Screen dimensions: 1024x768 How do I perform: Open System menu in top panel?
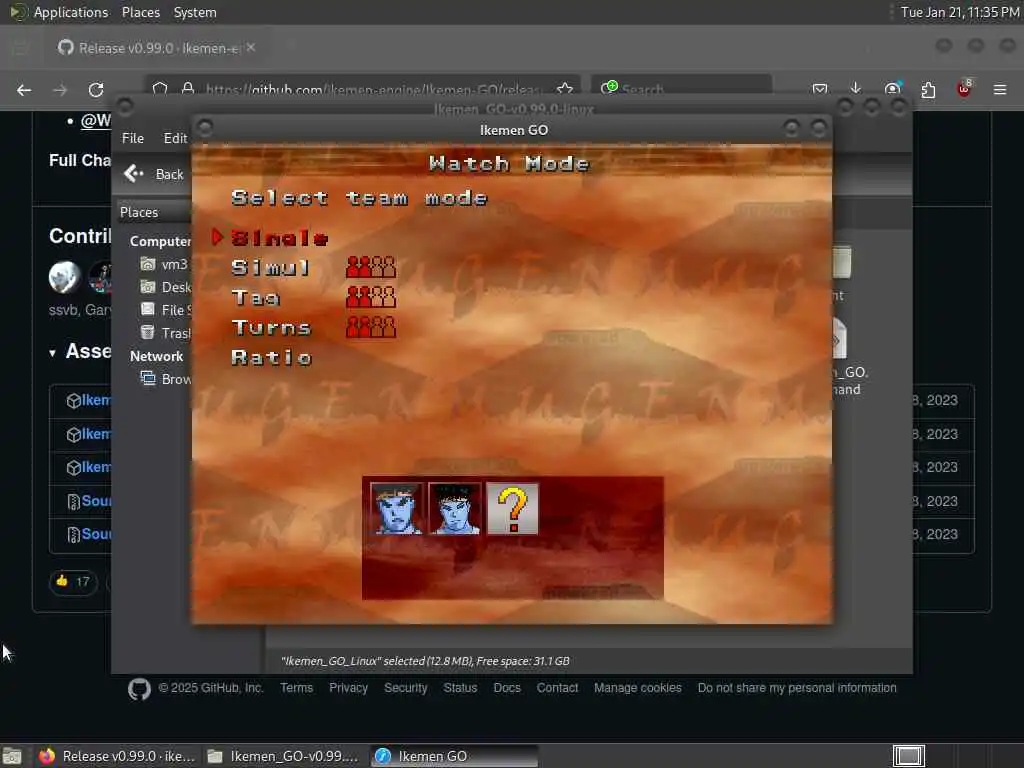point(195,12)
